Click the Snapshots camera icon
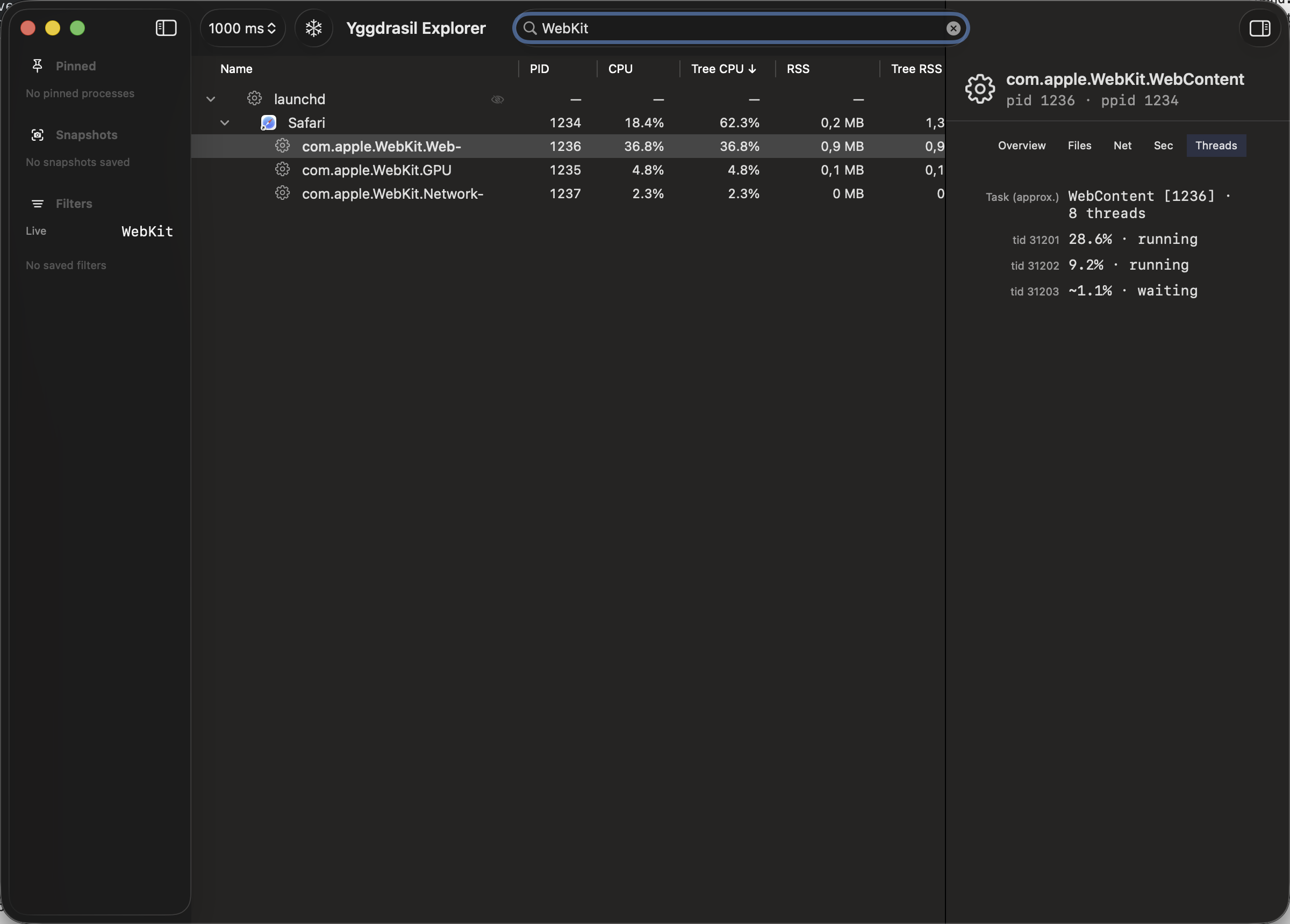This screenshot has width=1290, height=924. click(x=38, y=135)
